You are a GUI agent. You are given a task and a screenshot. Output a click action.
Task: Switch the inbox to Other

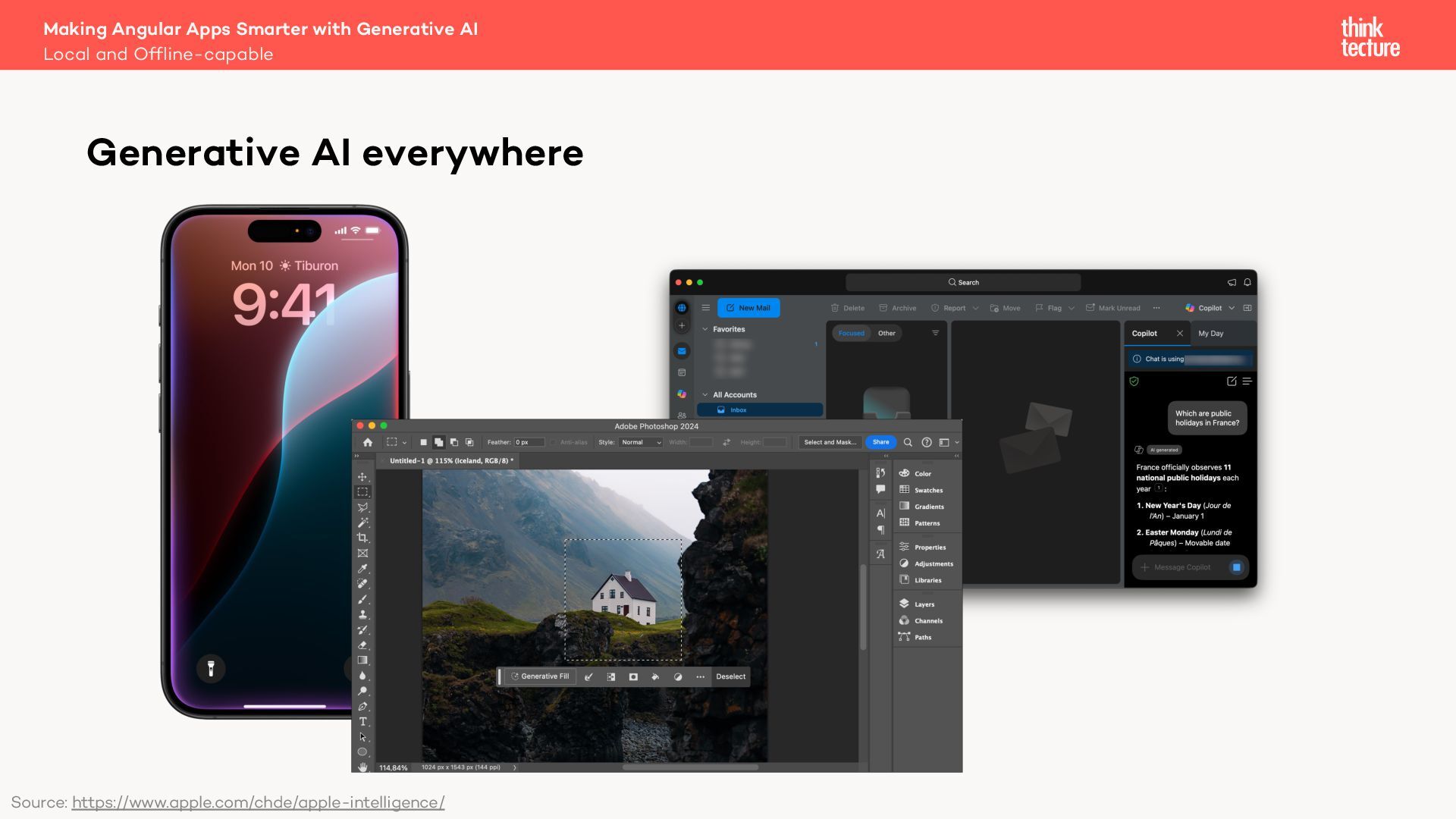886,333
